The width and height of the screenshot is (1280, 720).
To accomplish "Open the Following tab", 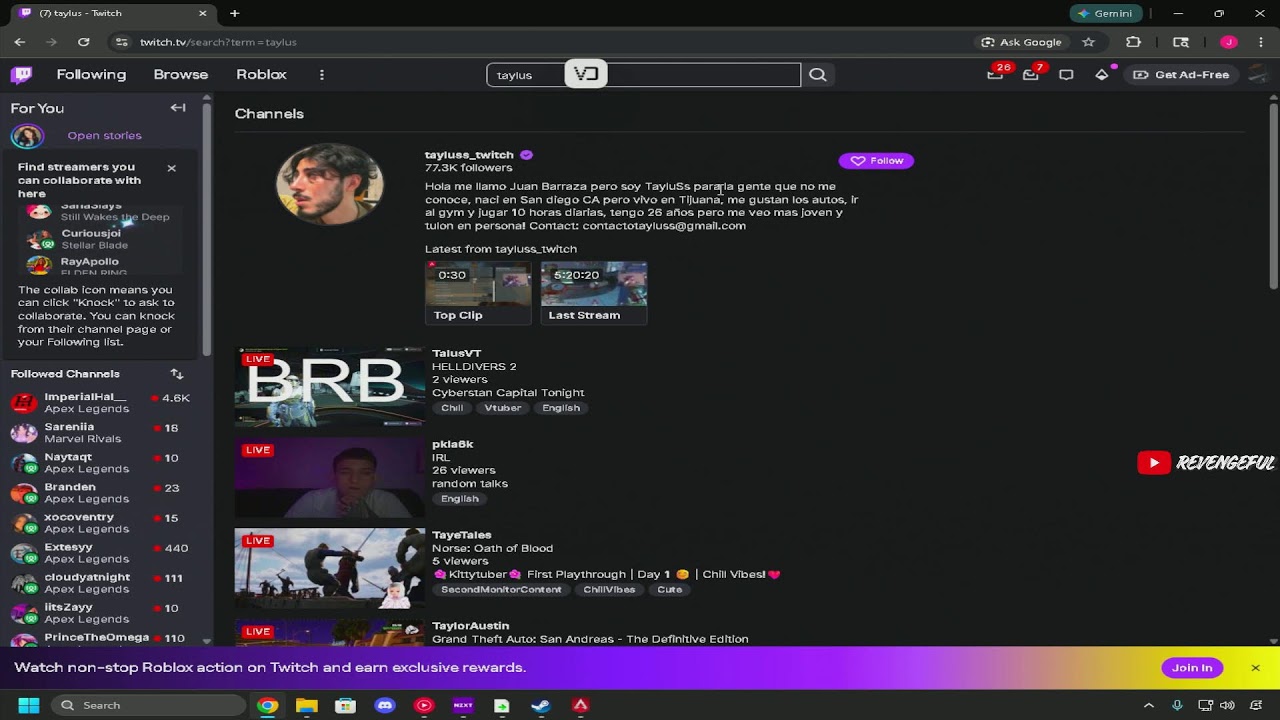I will click(91, 75).
